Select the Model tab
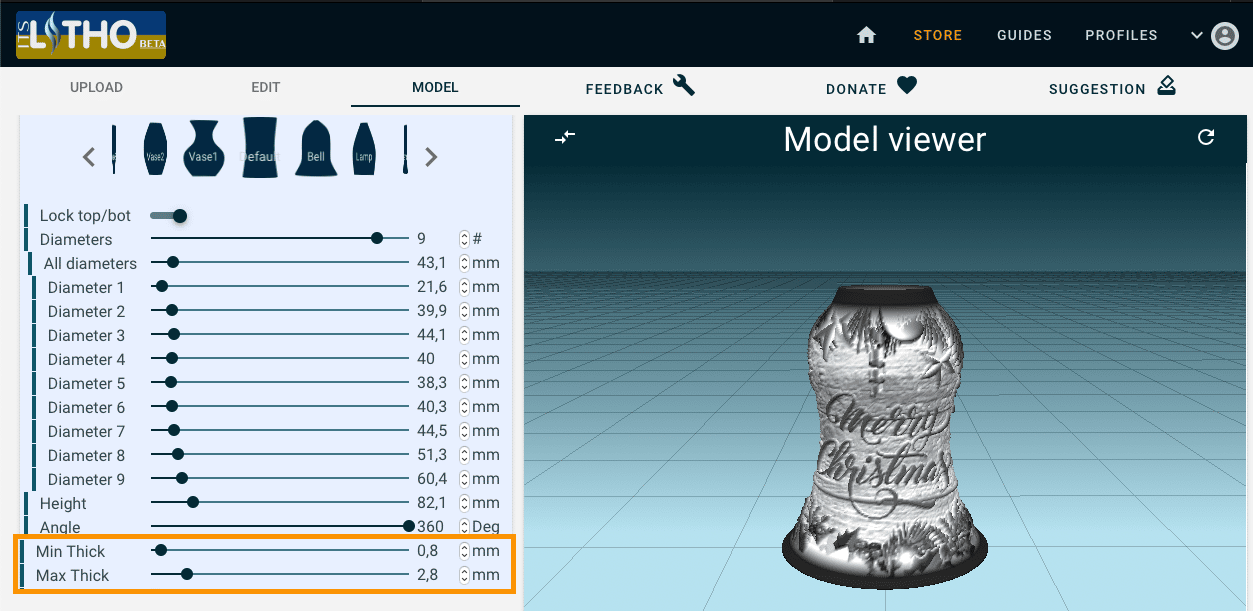The image size is (1253, 611). (435, 87)
